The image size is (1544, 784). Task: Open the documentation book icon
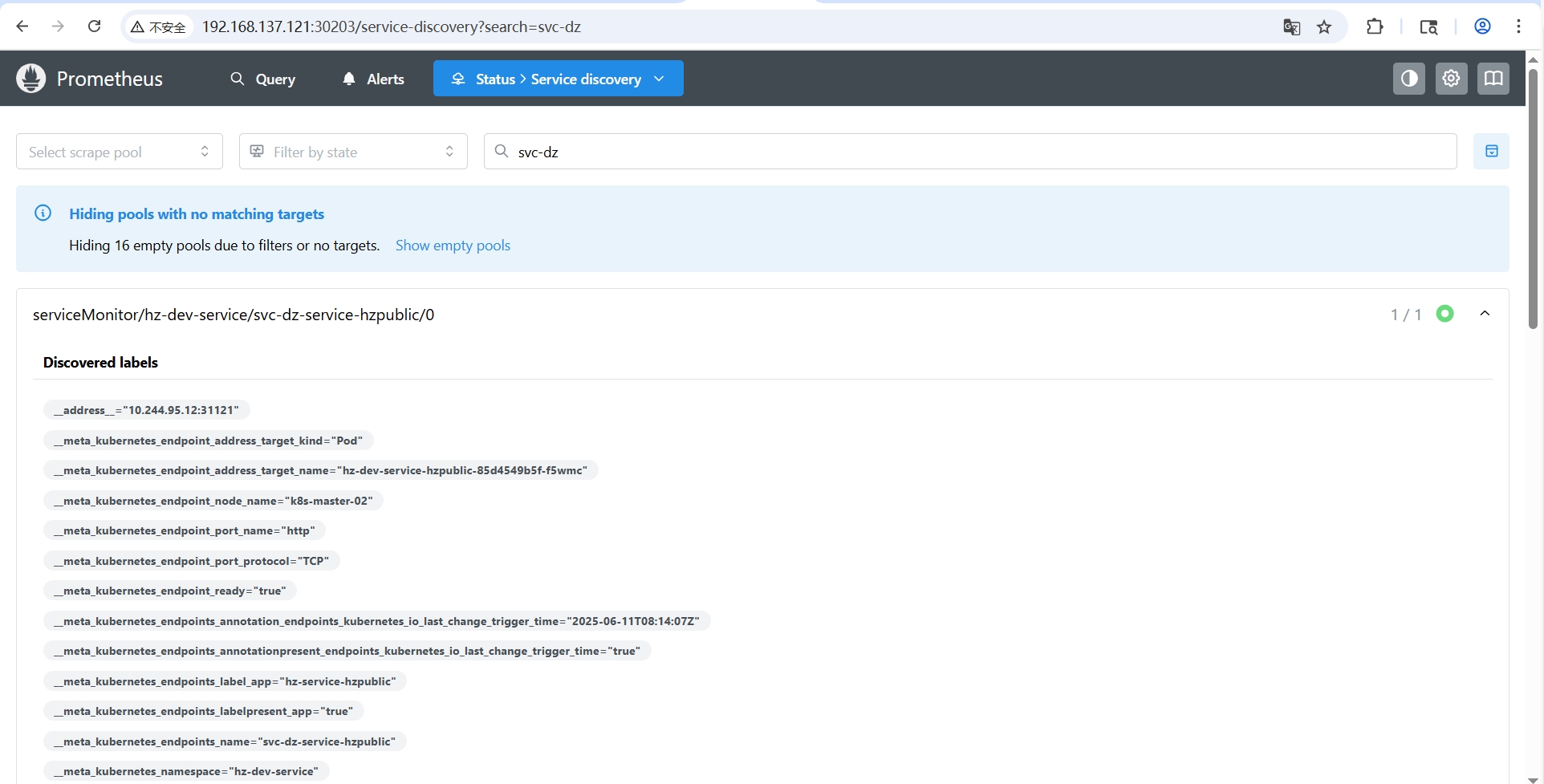pos(1493,79)
